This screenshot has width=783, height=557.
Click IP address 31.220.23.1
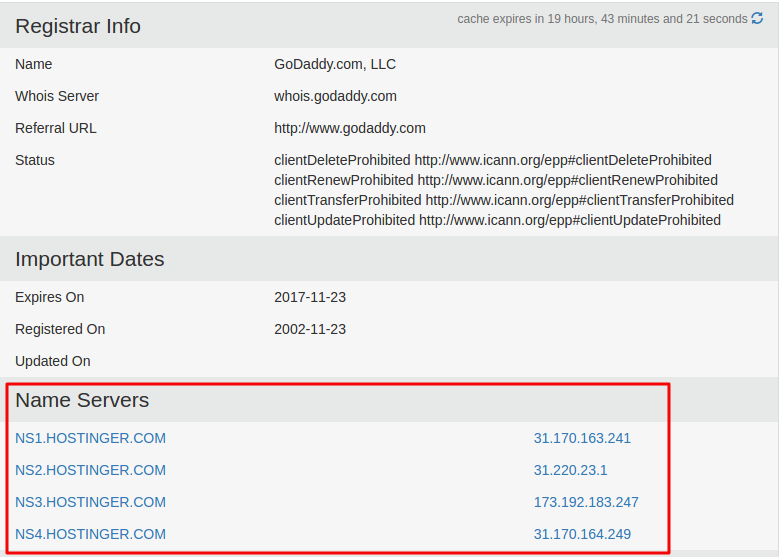point(570,470)
